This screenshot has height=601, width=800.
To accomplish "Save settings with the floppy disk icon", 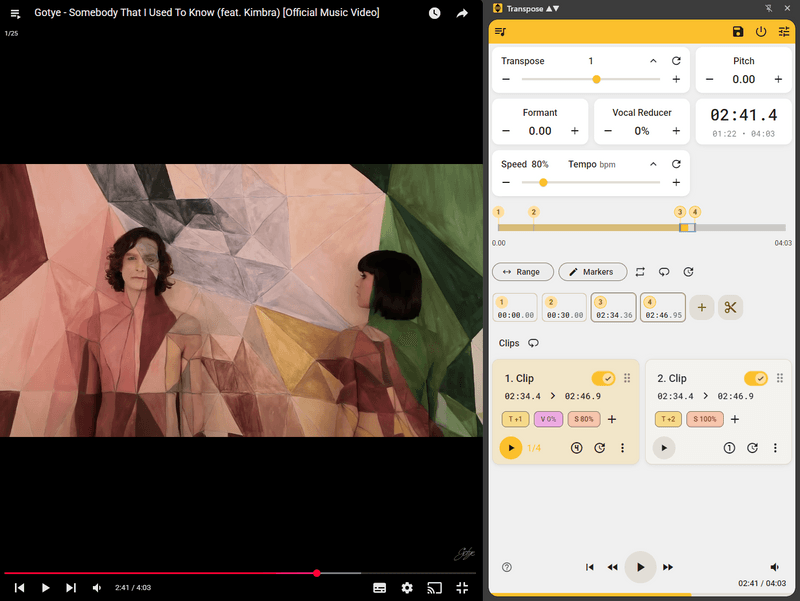I will click(x=738, y=32).
